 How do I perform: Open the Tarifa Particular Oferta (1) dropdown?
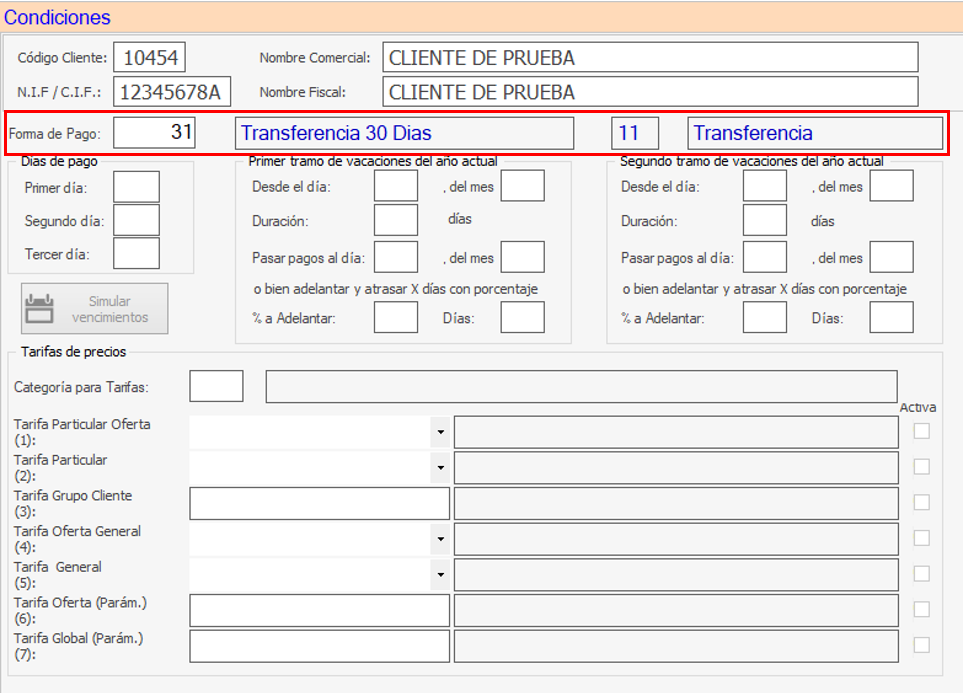pyautogui.click(x=441, y=432)
